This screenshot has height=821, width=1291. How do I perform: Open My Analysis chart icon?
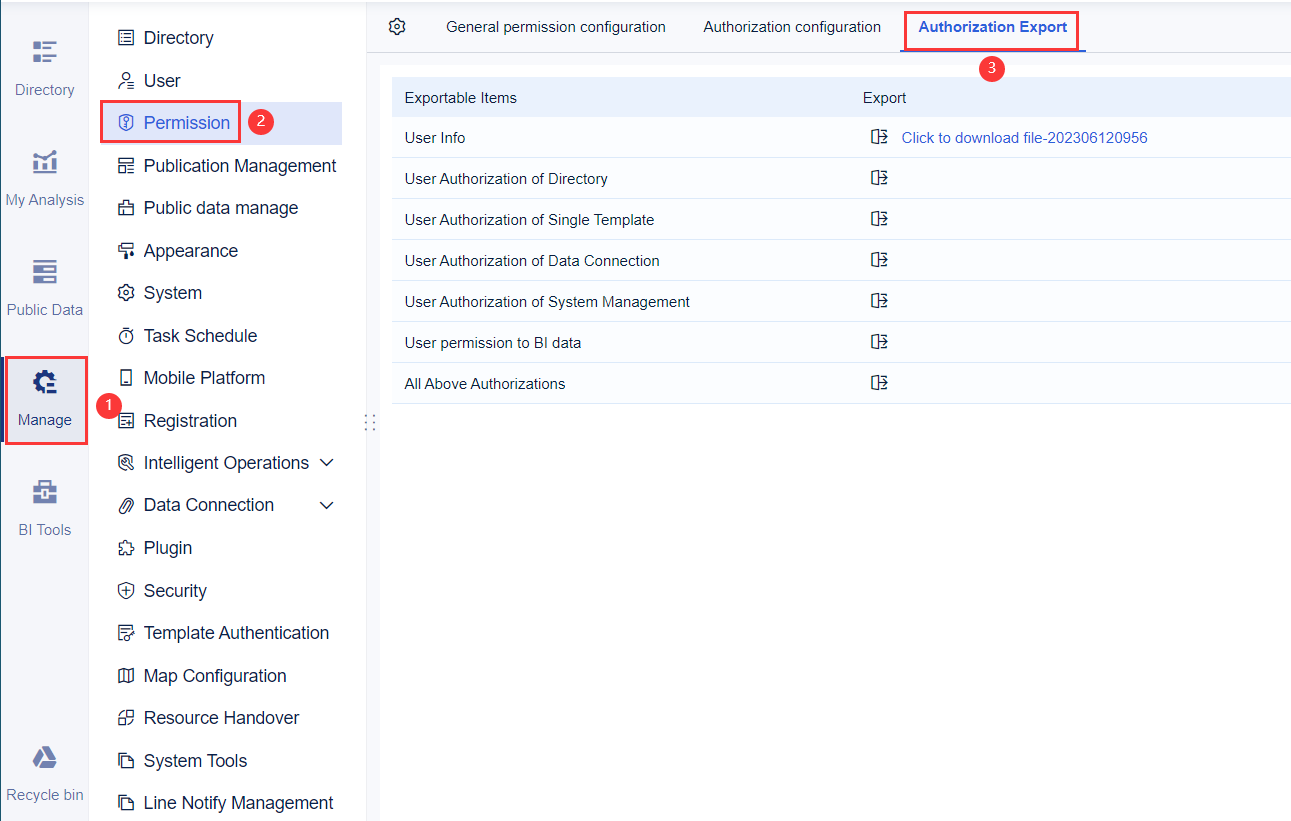point(45,162)
